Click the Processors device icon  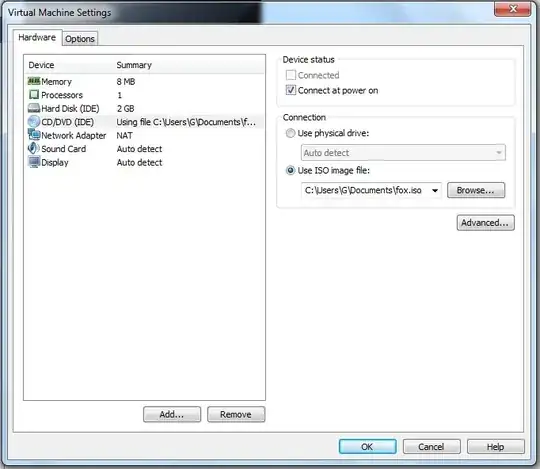point(34,95)
